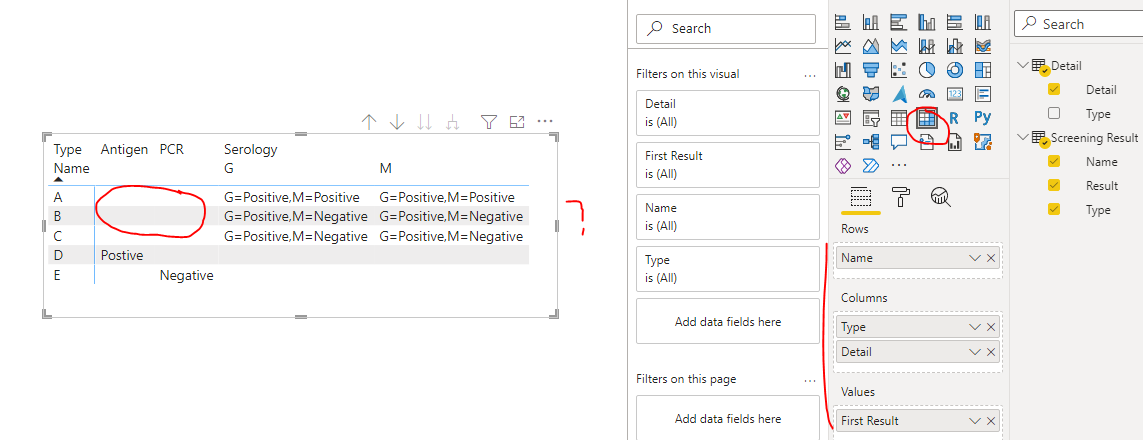The width and height of the screenshot is (1143, 440).
Task: Switch to Format paint roller tab
Action: pos(901,197)
